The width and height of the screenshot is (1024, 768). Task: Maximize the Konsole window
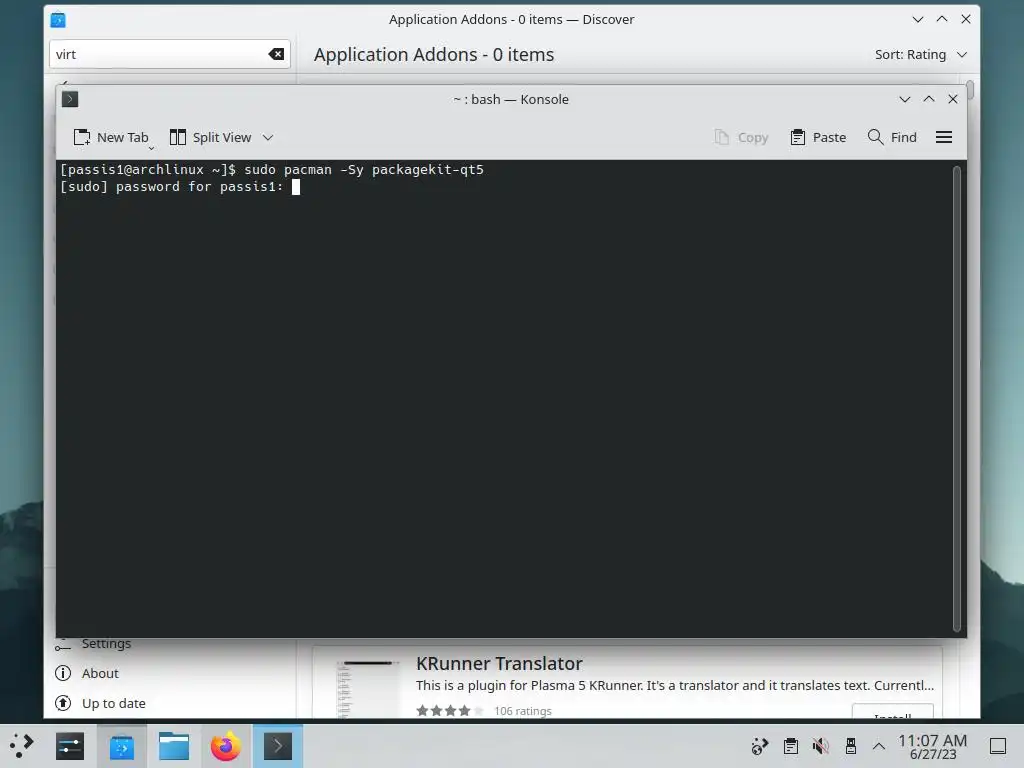[x=929, y=99]
